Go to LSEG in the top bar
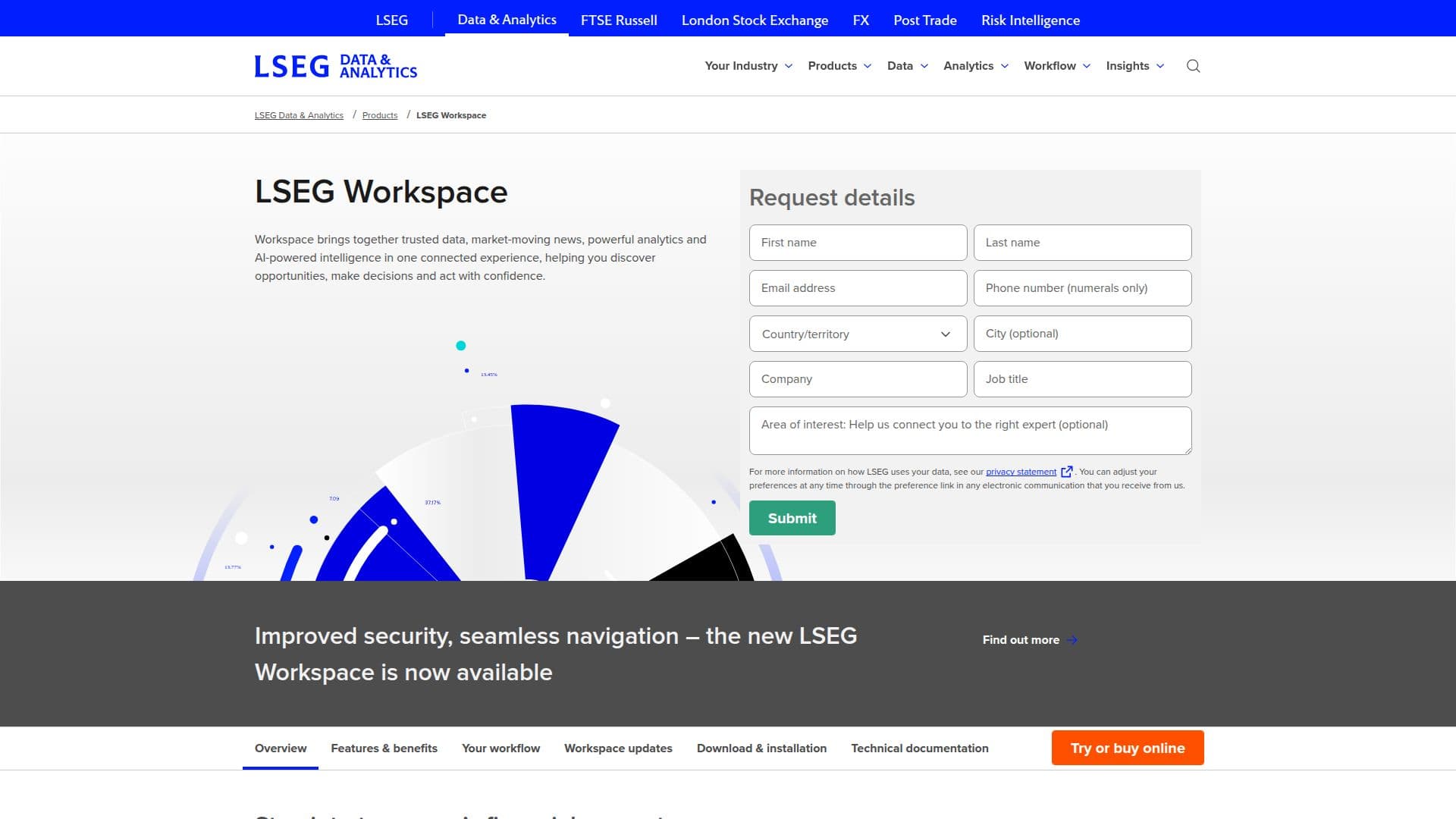Image resolution: width=1456 pixels, height=819 pixels. coord(392,20)
